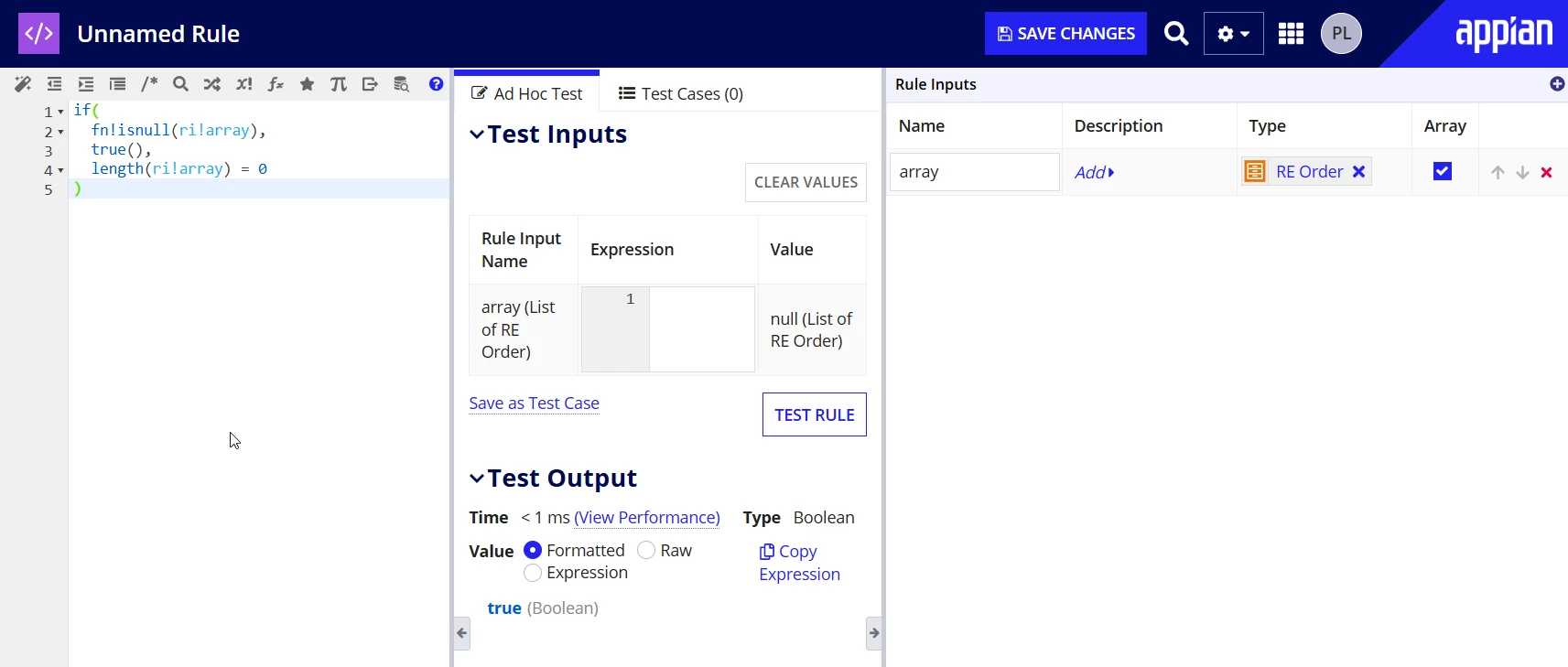Open the apps grid navigation icon
Viewport: 1568px width, 667px height.
(x=1291, y=34)
